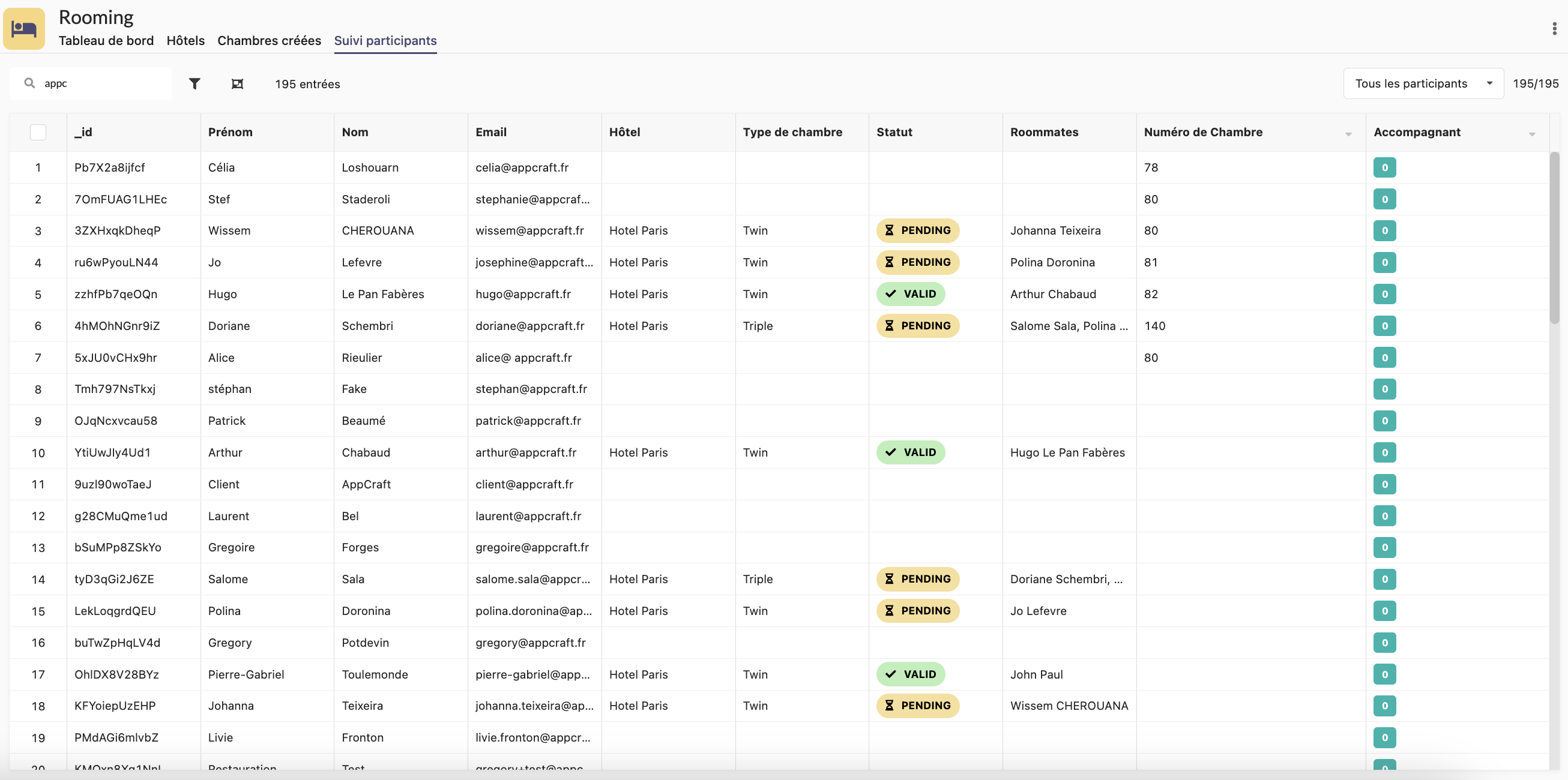Click the search magnifier icon
The image size is (1568, 780).
coord(29,83)
